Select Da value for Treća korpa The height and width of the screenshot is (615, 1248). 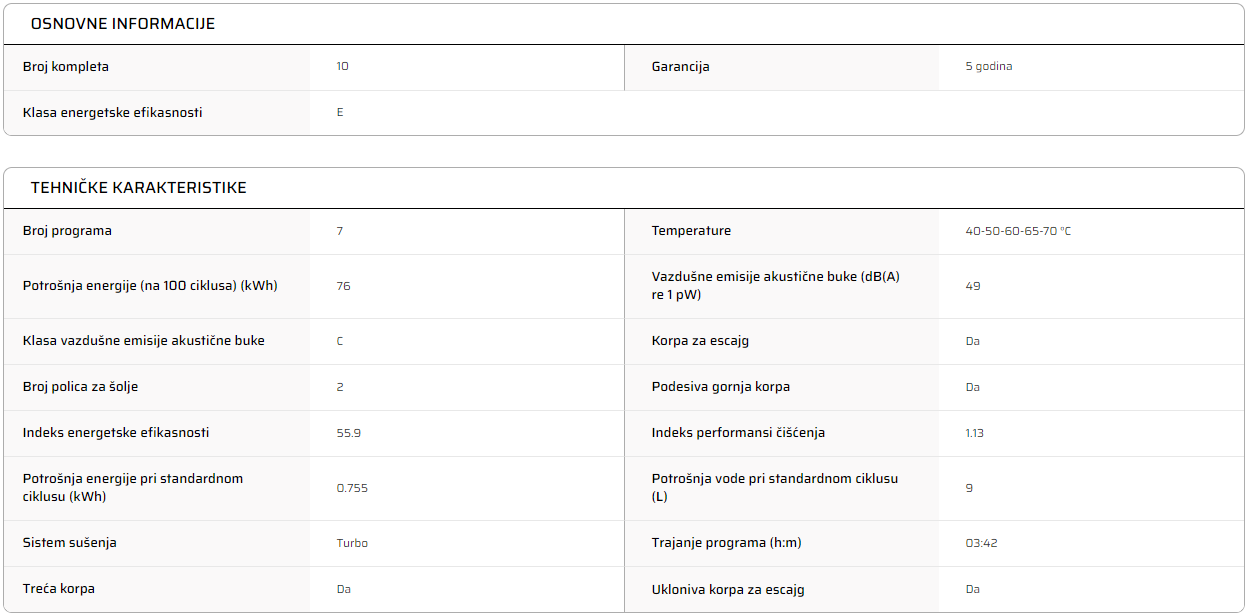click(x=344, y=589)
